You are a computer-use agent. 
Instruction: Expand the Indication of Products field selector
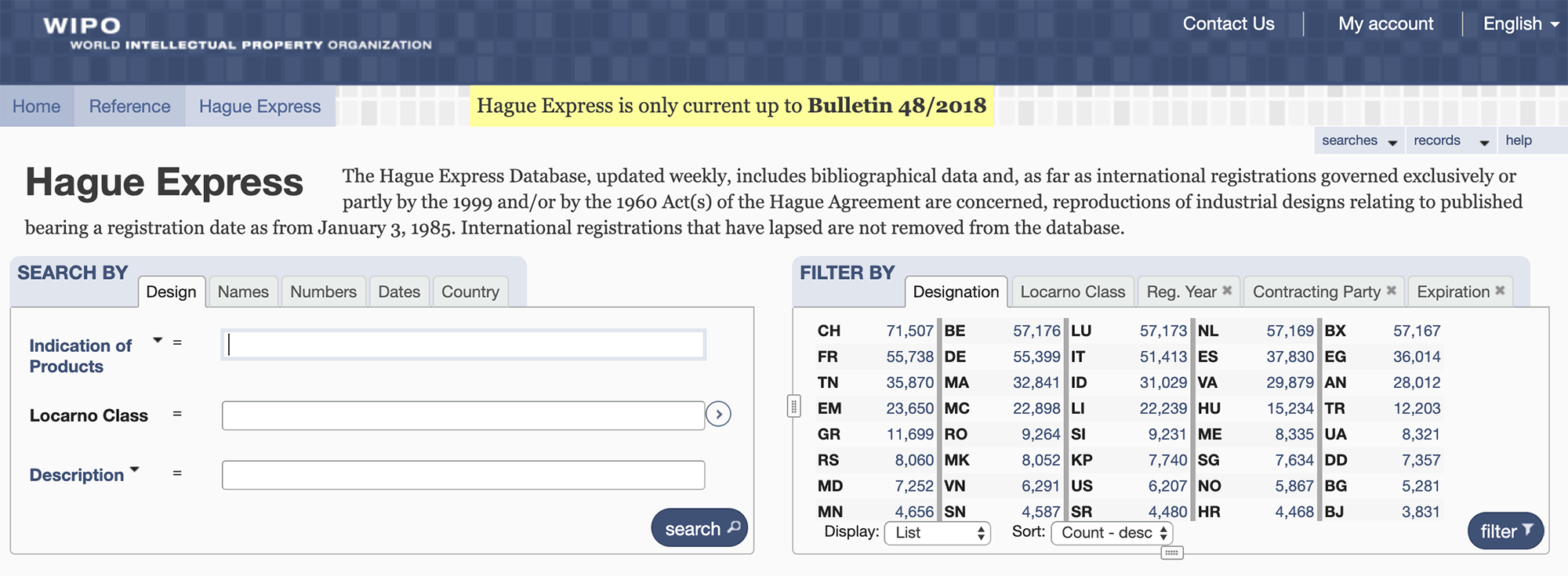(158, 340)
